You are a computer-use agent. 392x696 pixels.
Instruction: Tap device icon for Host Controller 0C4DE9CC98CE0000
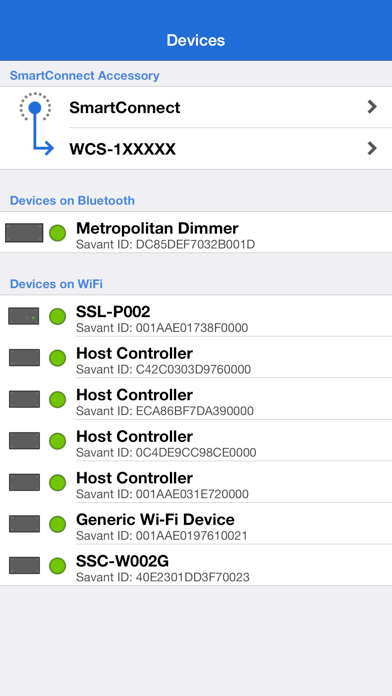[x=24, y=441]
